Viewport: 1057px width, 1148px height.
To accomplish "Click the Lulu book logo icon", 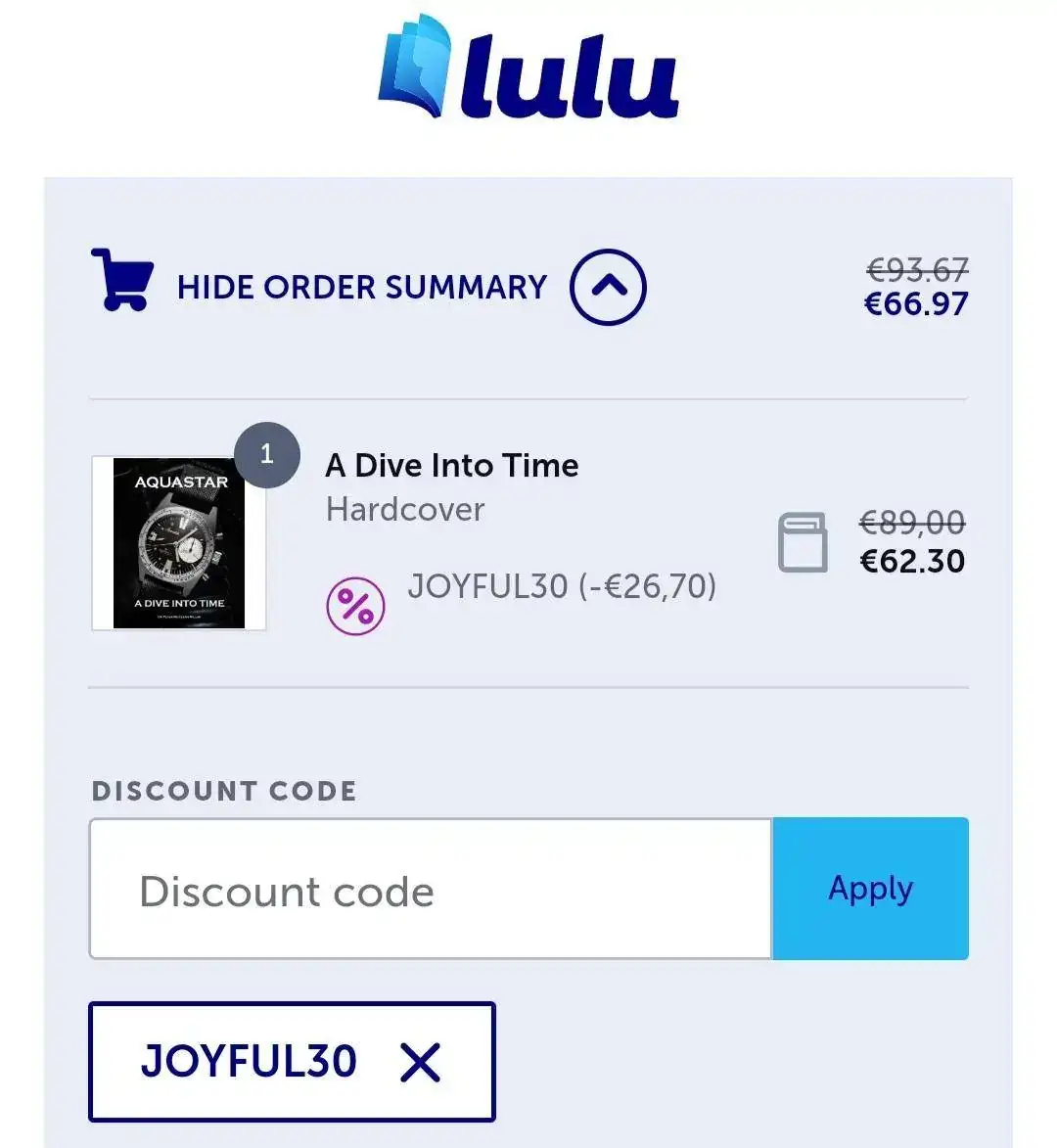I will tap(415, 66).
